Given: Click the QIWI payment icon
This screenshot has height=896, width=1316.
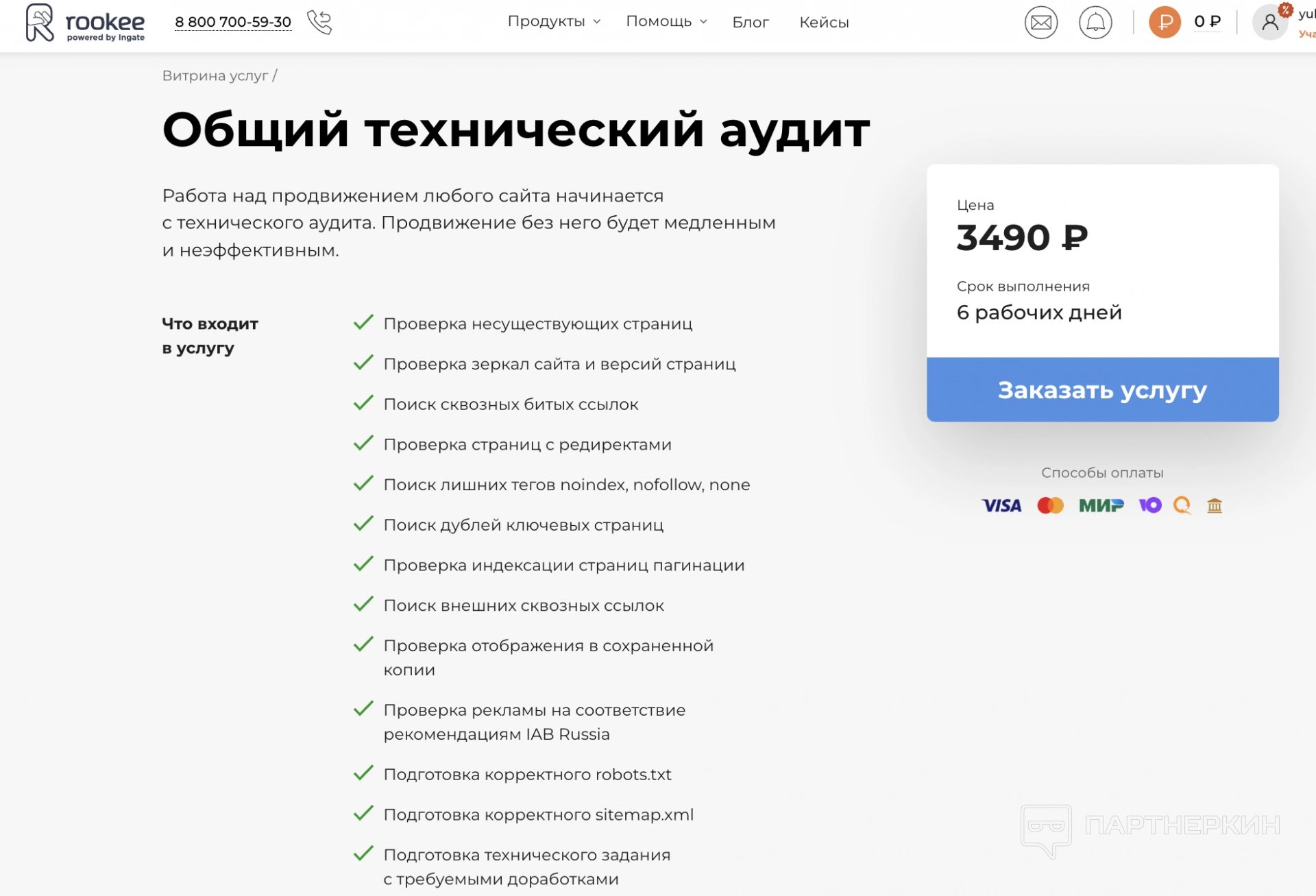Looking at the screenshot, I should [x=1182, y=505].
